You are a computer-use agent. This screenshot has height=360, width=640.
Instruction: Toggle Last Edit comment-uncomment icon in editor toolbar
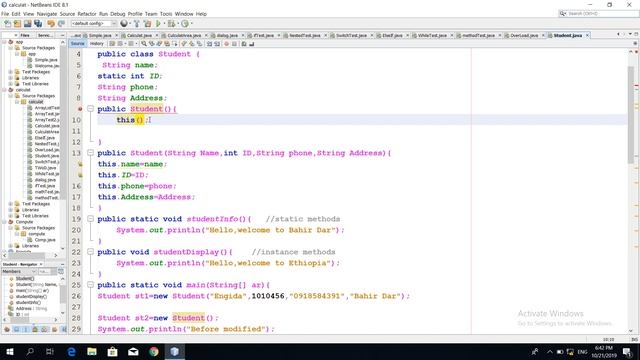point(112,44)
